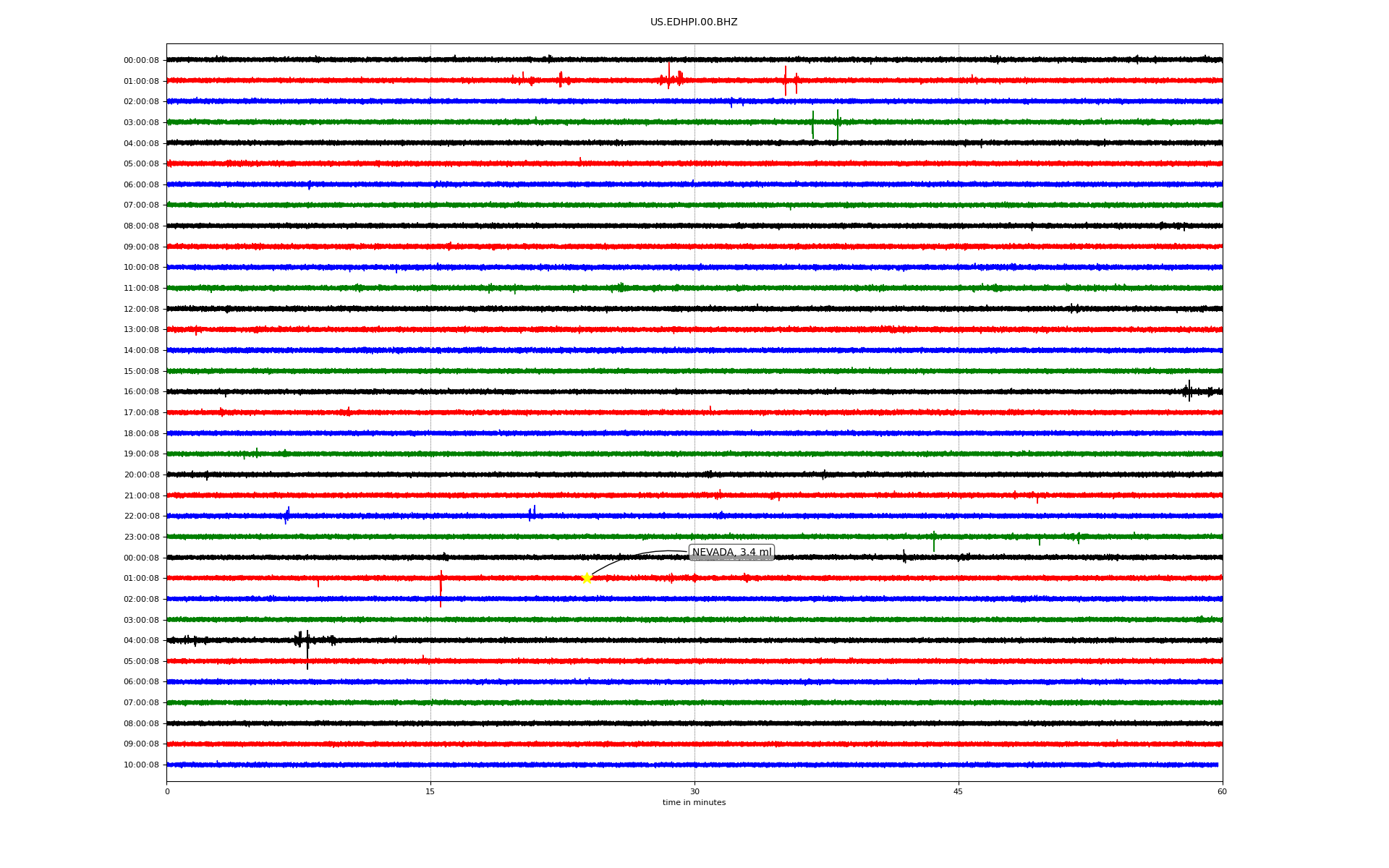Click the 'time in minutes' axis label
Viewport: 1389px width, 868px height.
694,803
